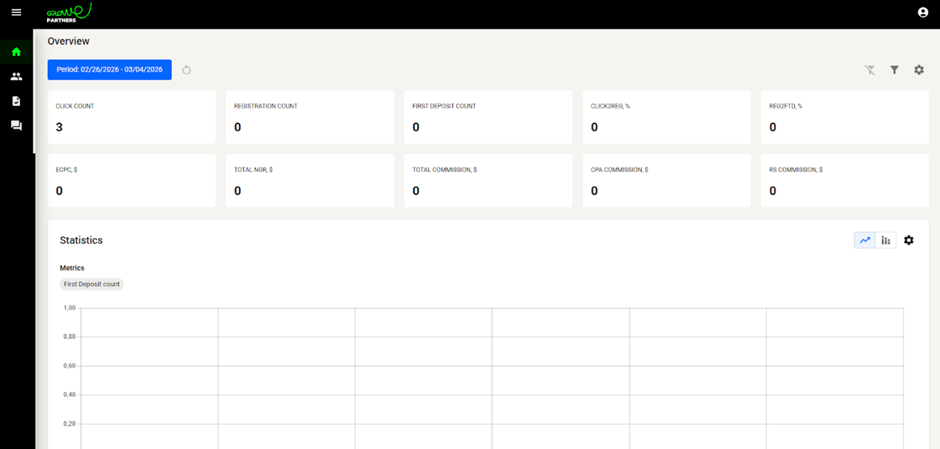The width and height of the screenshot is (940, 449).
Task: Select the RS Commission card
Action: (844, 181)
